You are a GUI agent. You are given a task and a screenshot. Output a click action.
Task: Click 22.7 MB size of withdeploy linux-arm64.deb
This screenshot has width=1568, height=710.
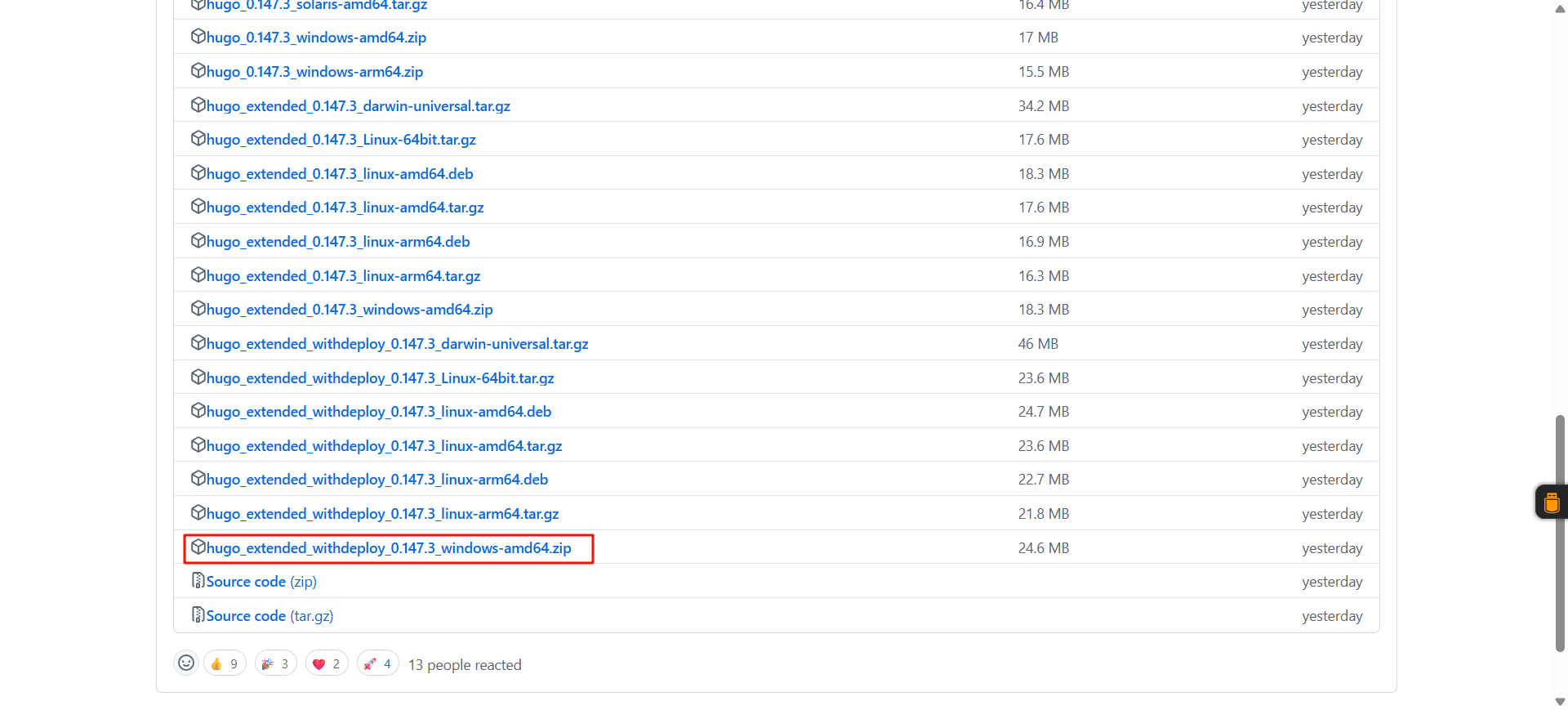(1044, 480)
